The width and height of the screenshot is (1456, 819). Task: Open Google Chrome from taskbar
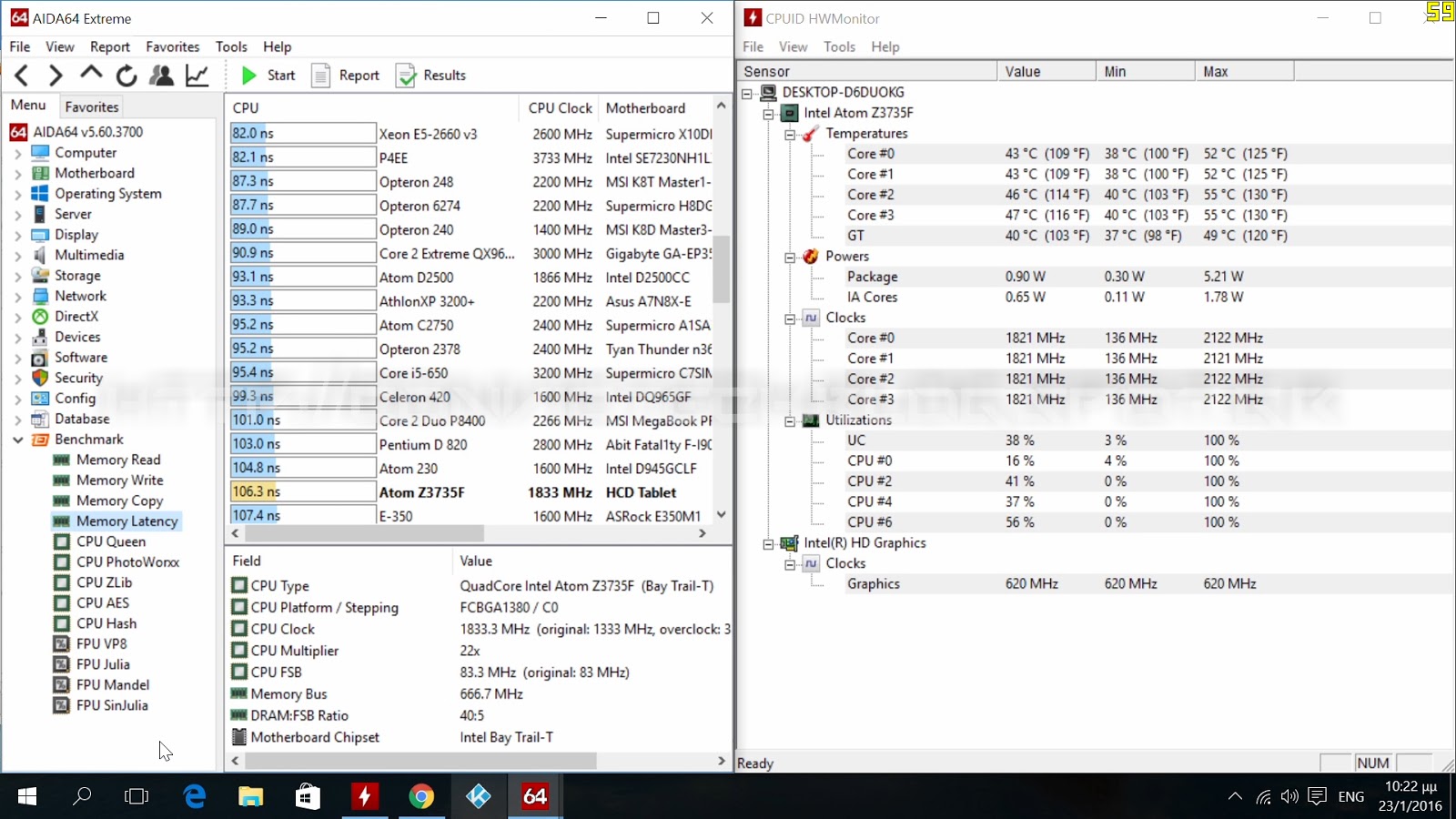tap(421, 796)
